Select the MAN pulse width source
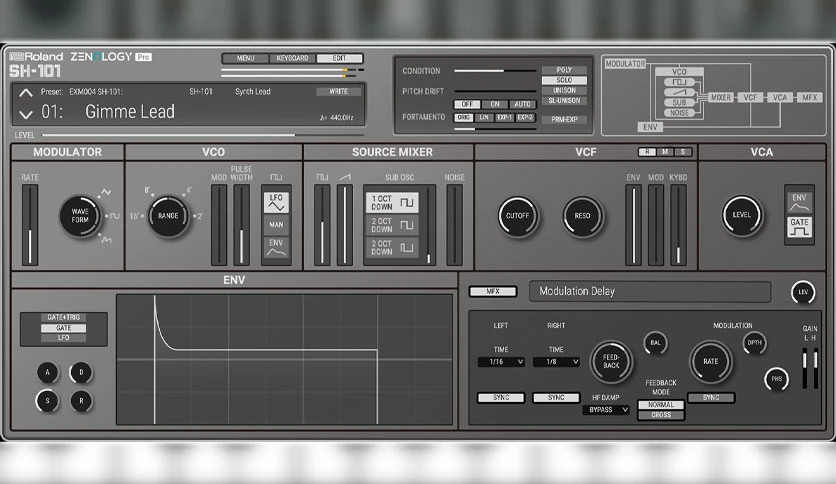836x484 pixels. 276,225
